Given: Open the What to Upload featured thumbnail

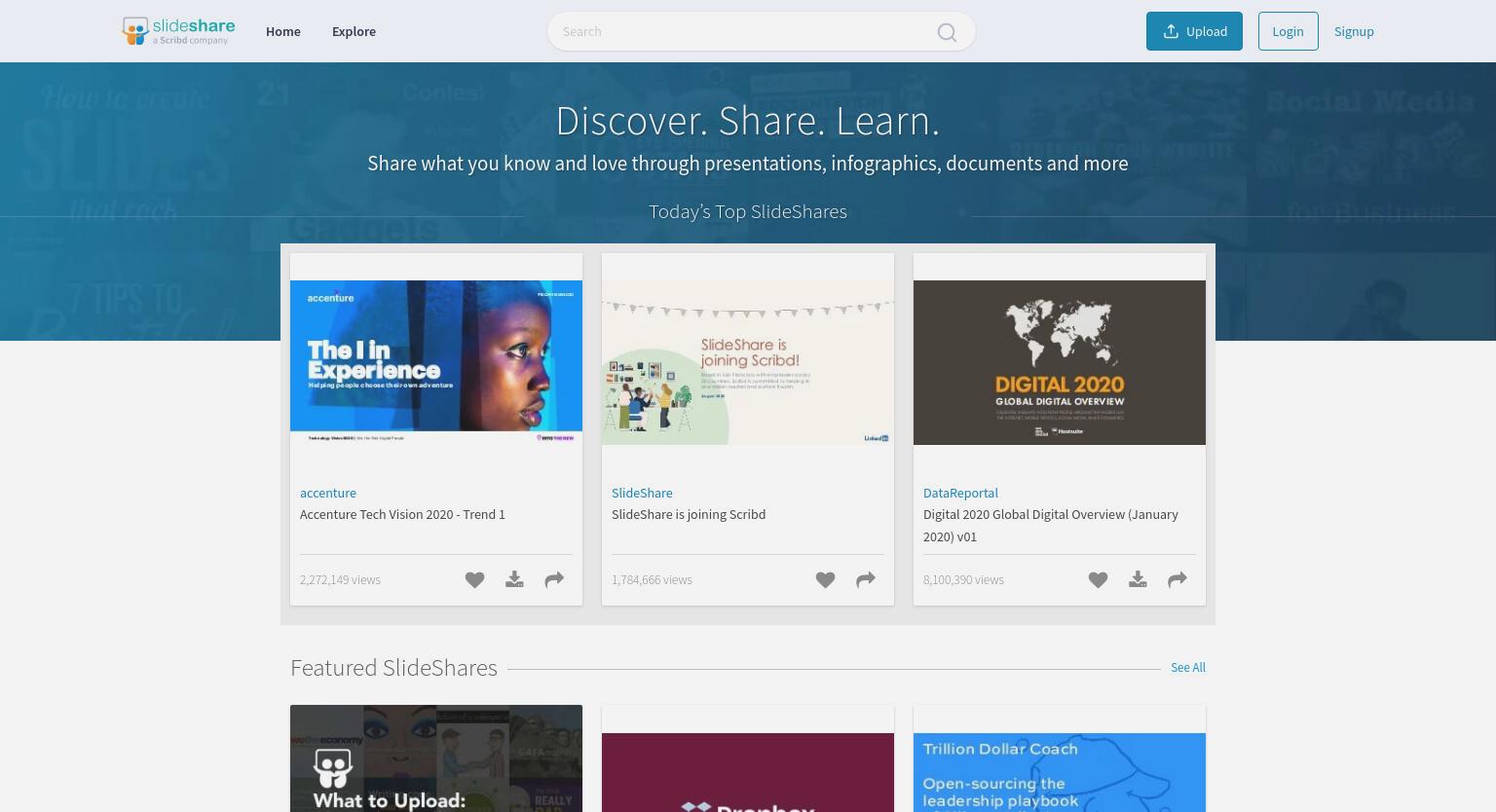Looking at the screenshot, I should point(436,758).
